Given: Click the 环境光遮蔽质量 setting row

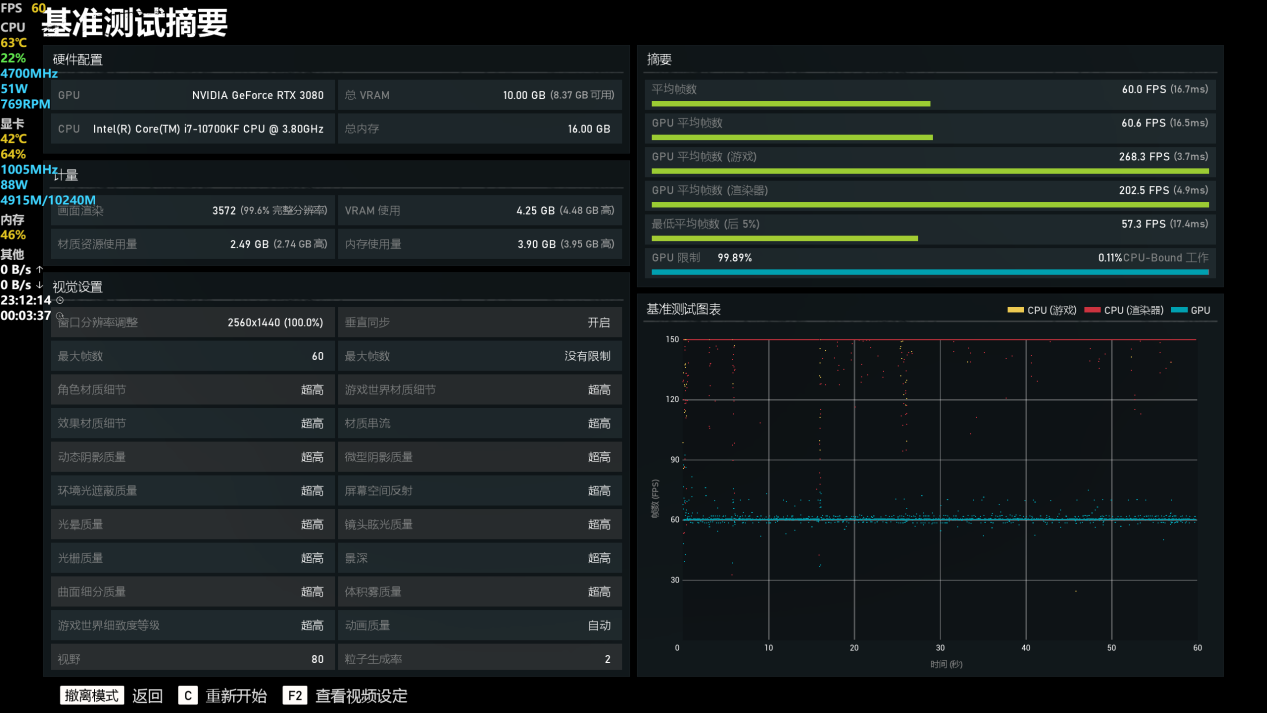Looking at the screenshot, I should [193, 491].
